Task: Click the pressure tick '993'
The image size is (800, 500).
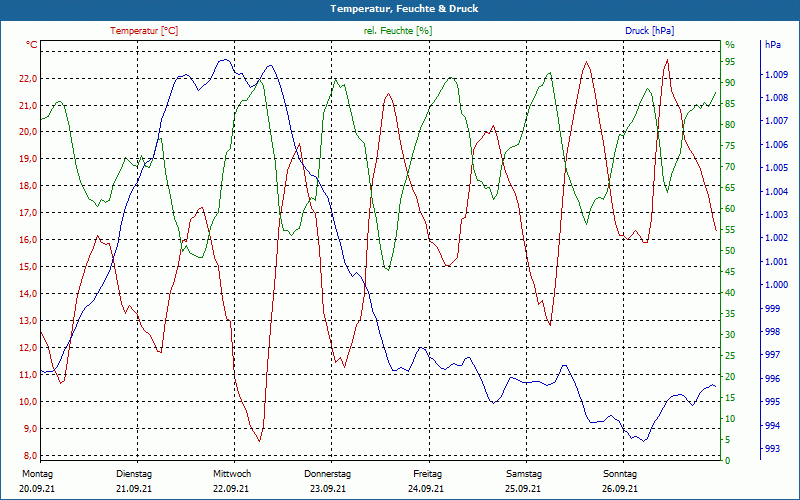Action: [772, 449]
